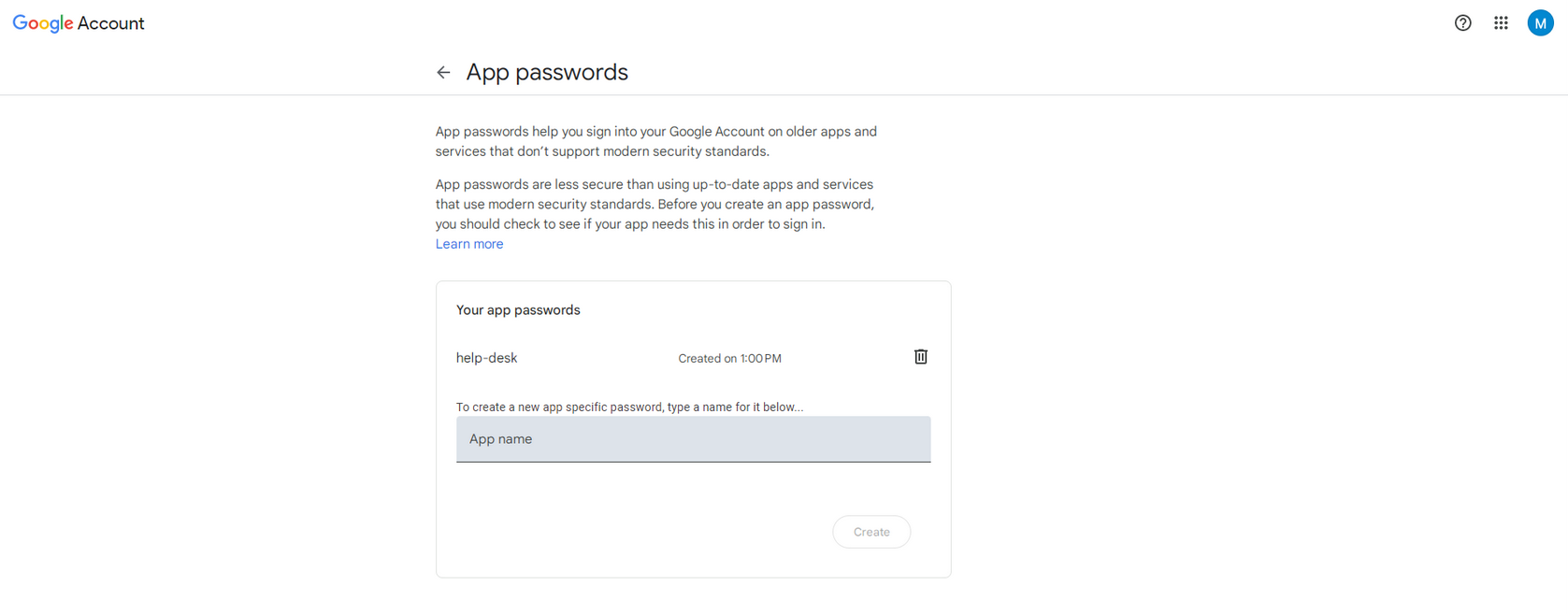This screenshot has height=614, width=1568.
Task: Click the "Your app passwords" section heading
Action: coord(518,310)
